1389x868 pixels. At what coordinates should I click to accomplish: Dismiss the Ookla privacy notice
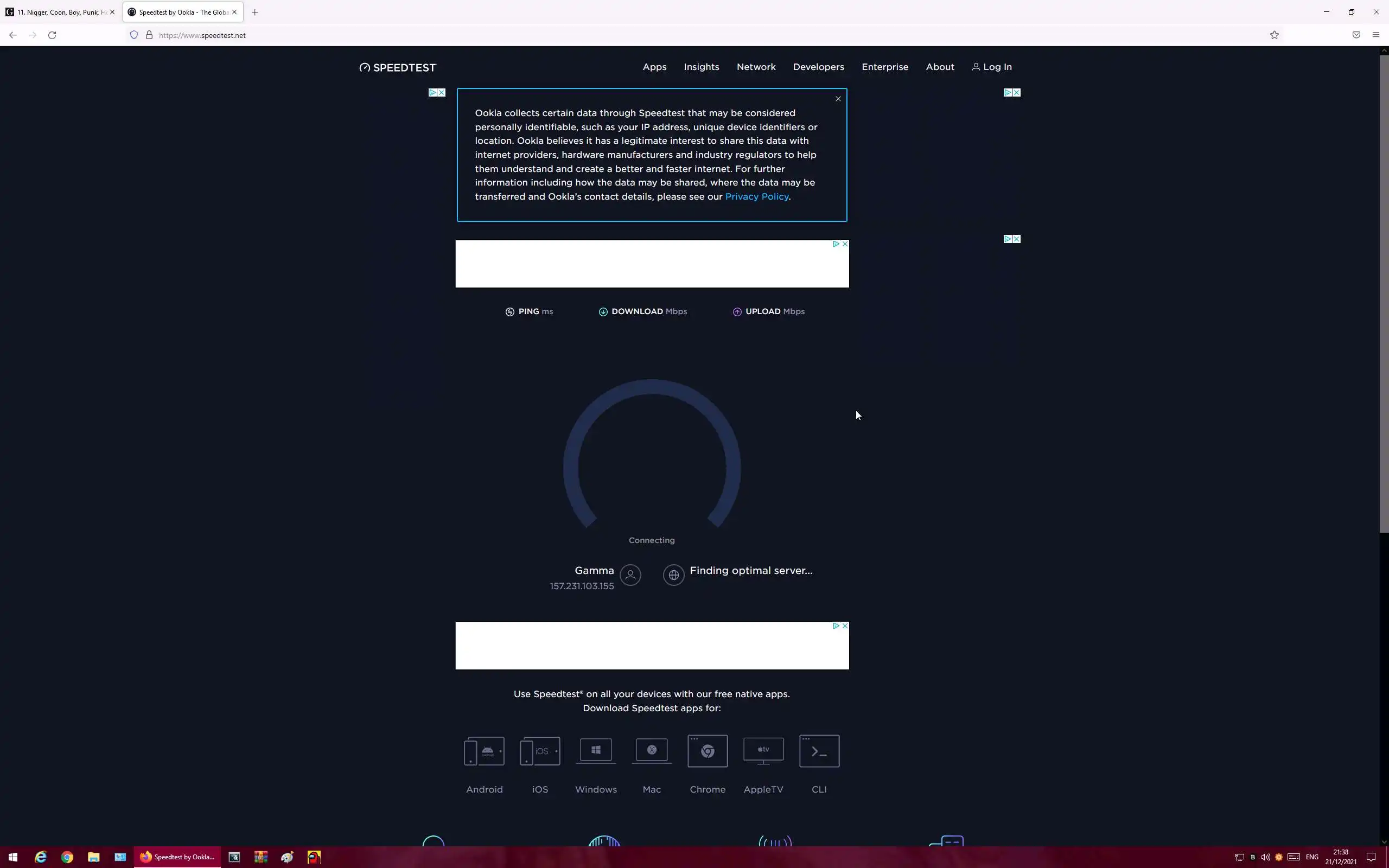838,99
